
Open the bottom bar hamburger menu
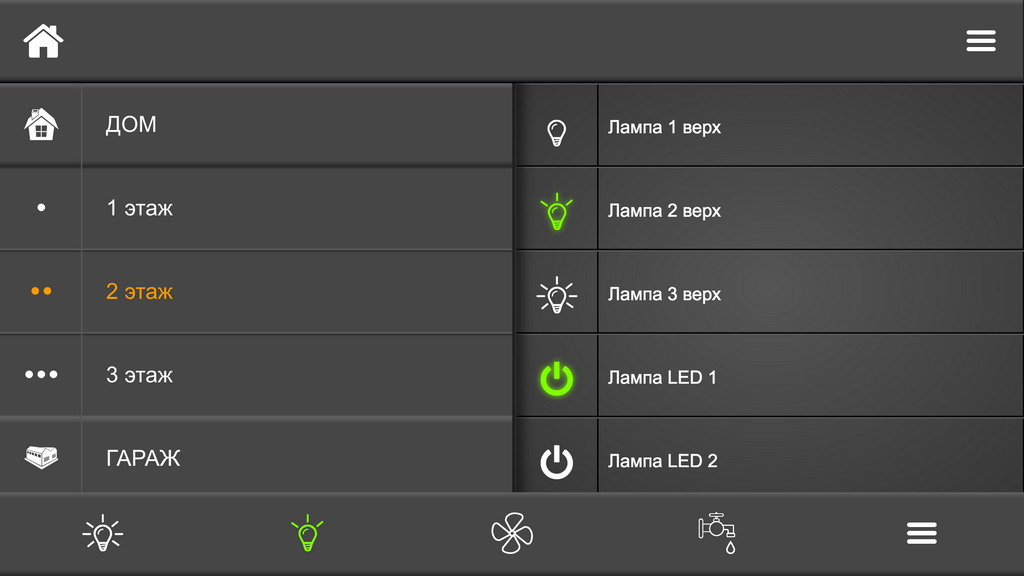pos(921,533)
